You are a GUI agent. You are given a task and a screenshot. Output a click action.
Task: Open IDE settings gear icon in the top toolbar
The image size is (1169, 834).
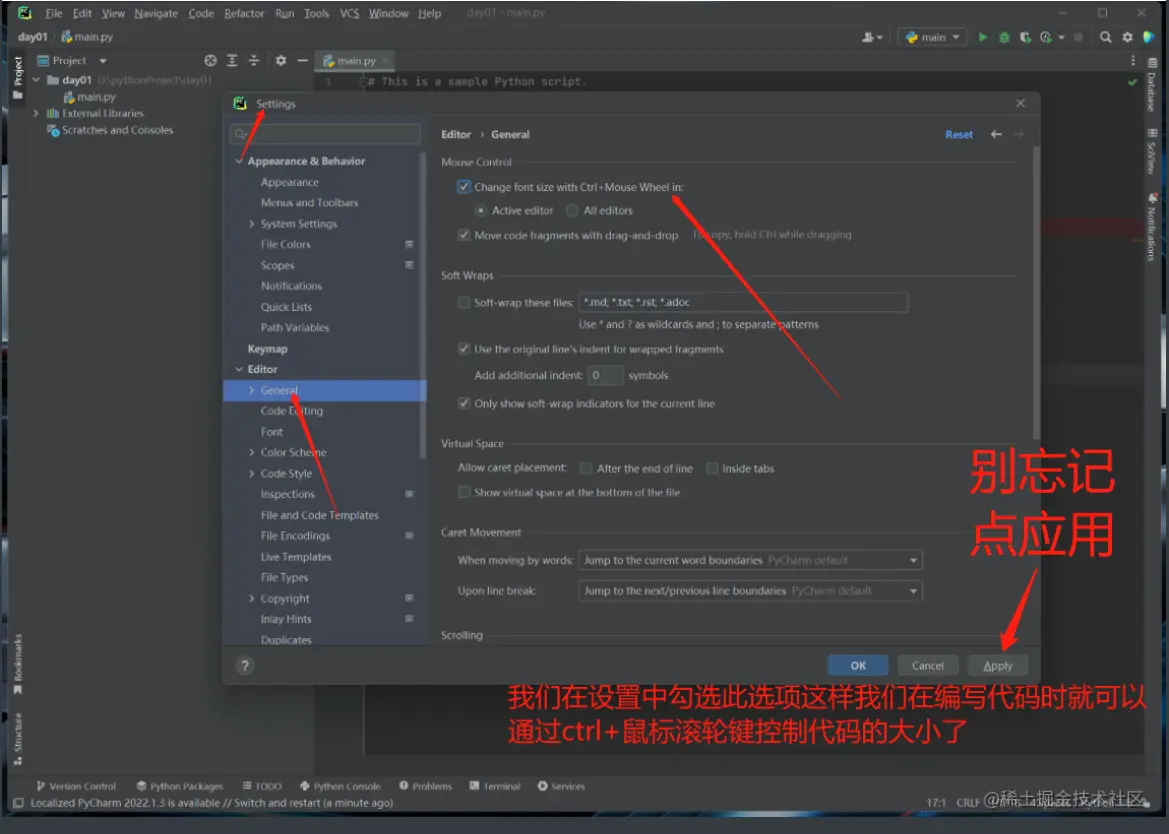[x=1127, y=37]
